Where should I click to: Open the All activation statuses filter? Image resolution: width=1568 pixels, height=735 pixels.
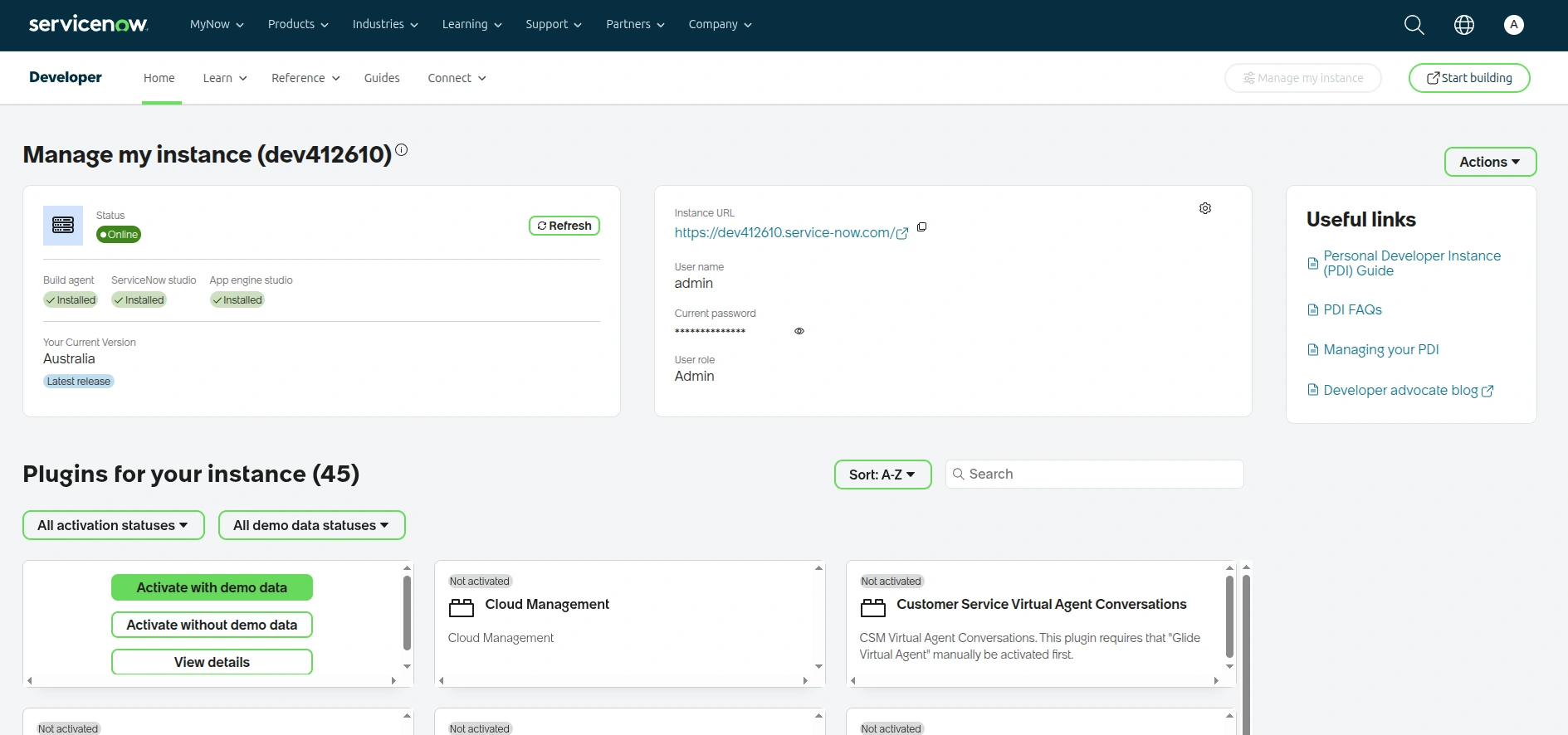pos(113,525)
